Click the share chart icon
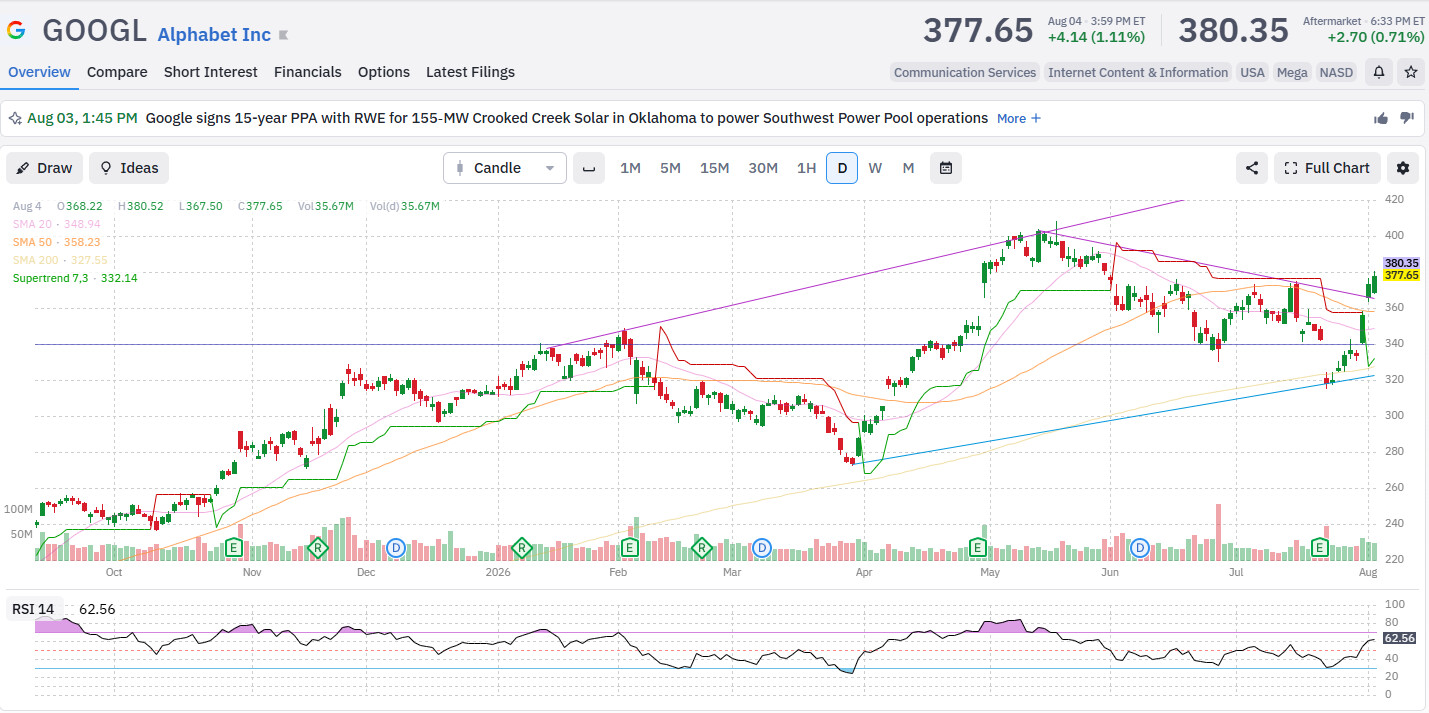 (x=1252, y=168)
